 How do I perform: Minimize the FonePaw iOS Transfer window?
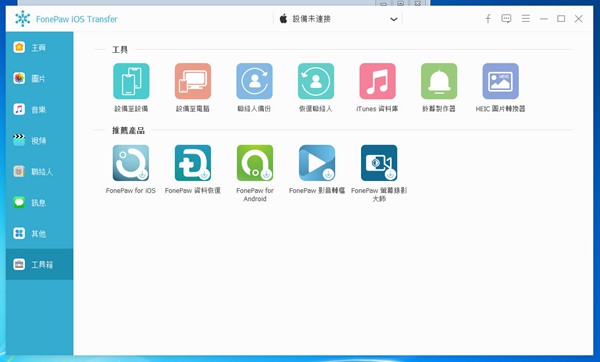click(544, 19)
